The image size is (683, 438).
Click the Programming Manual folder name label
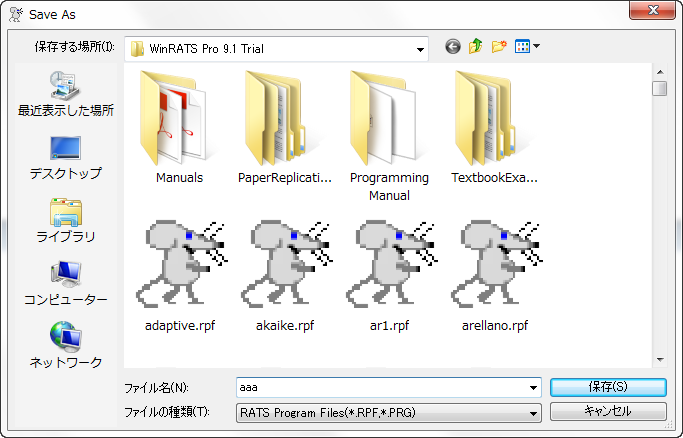tap(389, 186)
